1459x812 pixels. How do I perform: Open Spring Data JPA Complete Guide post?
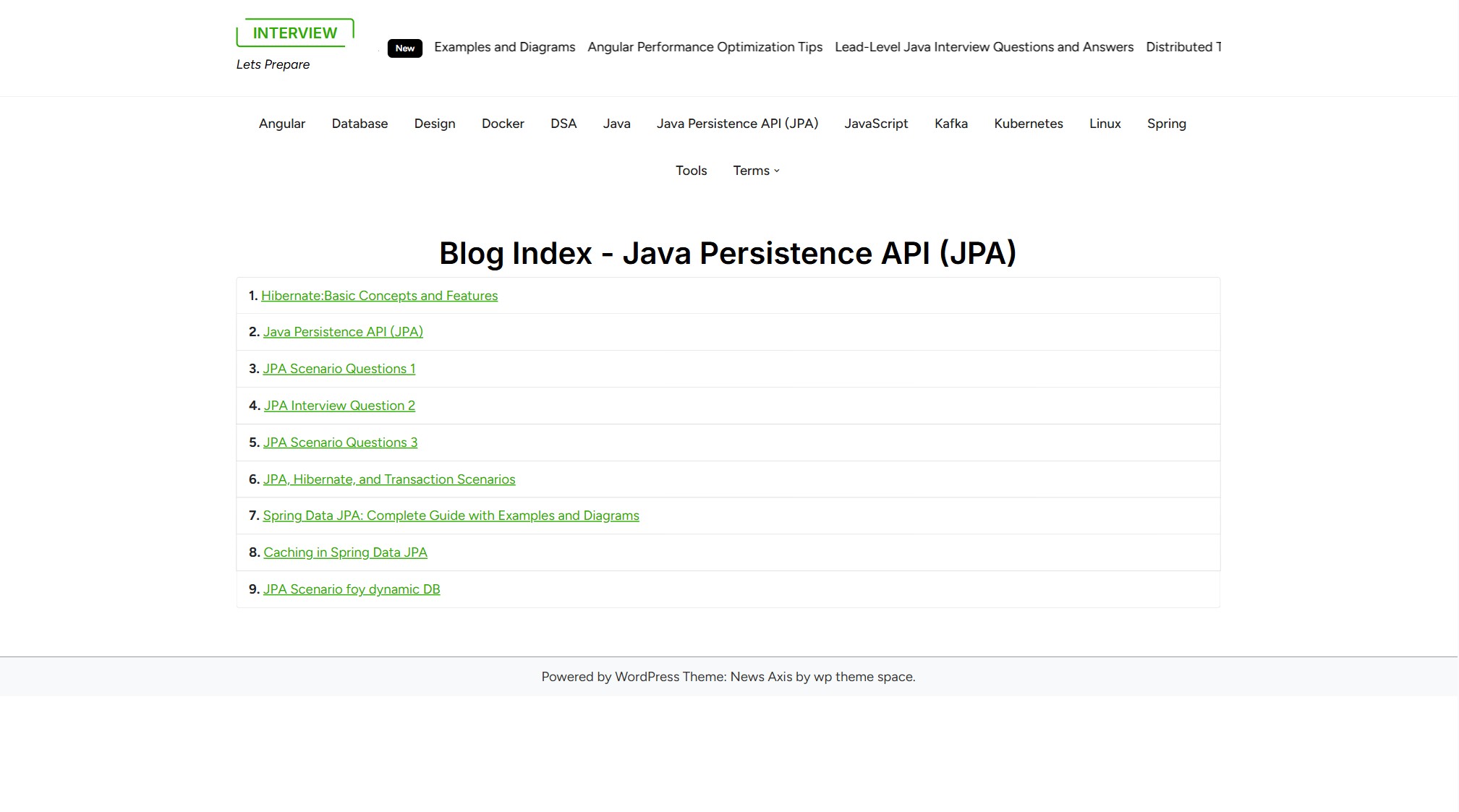coord(451,516)
